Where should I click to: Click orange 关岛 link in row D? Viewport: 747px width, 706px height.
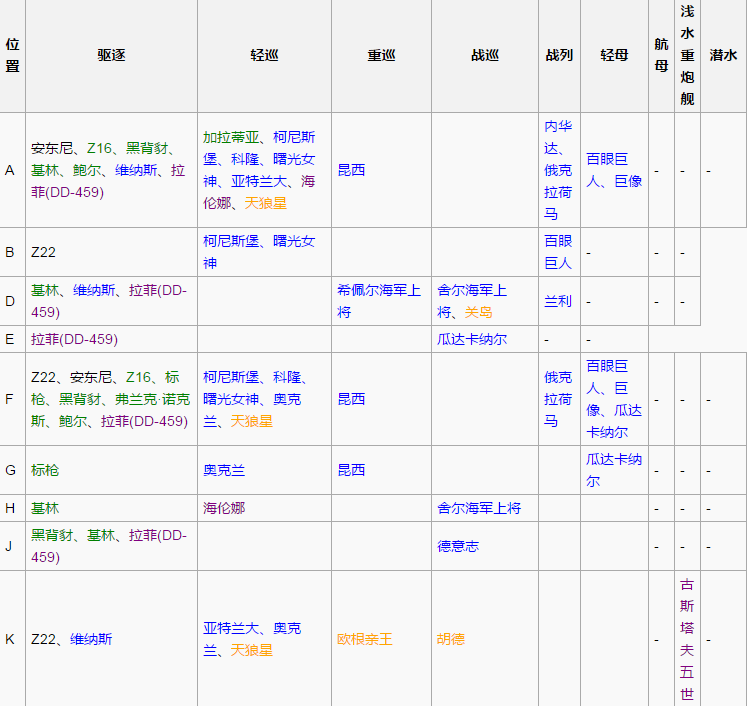click(x=478, y=313)
